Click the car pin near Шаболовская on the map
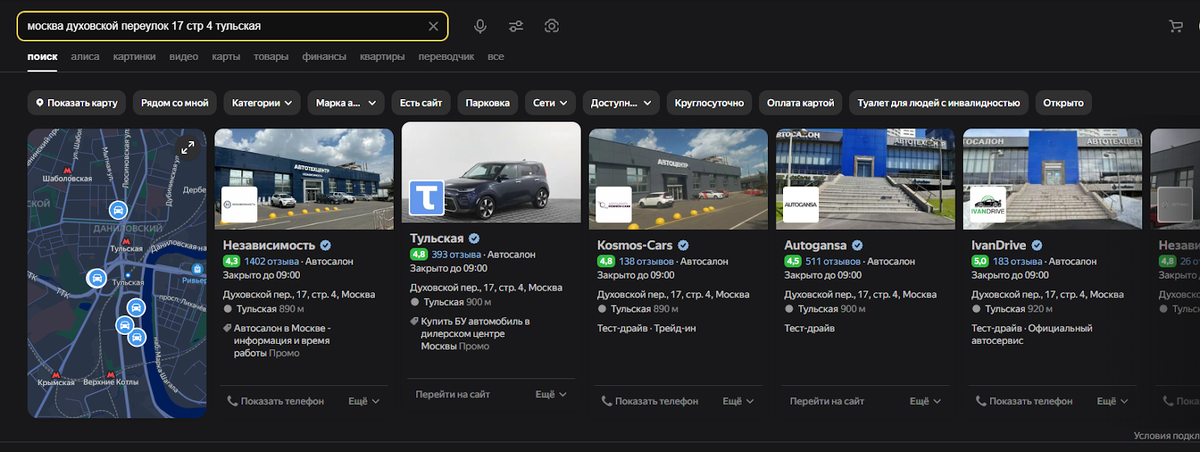 coord(117,210)
